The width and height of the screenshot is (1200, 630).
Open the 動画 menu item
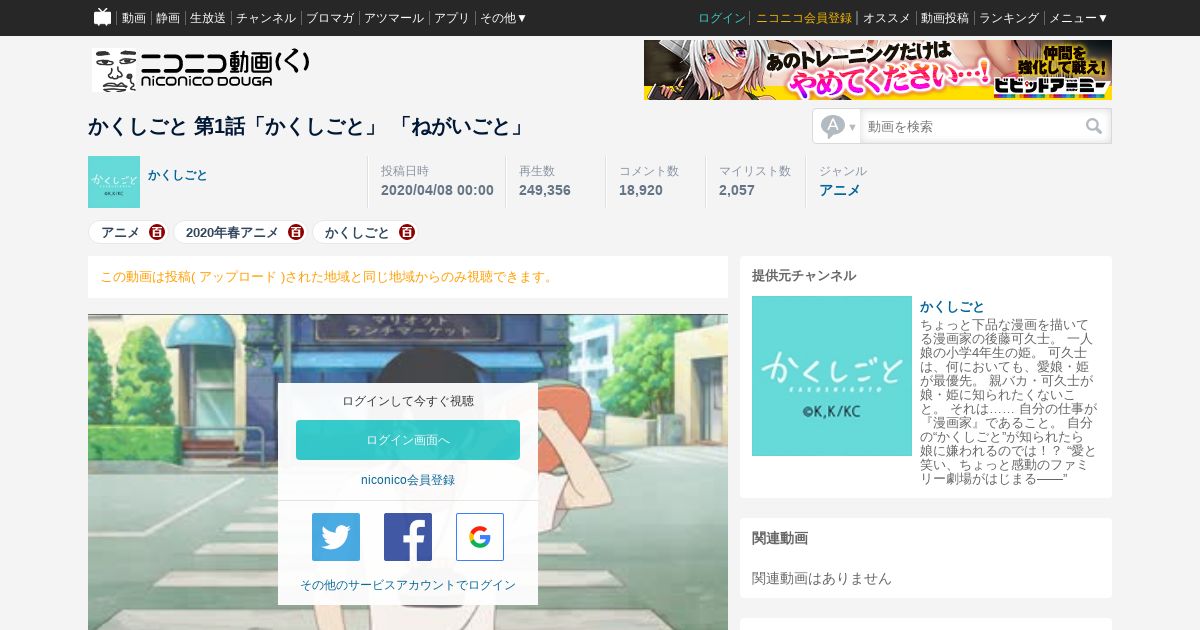coord(134,18)
